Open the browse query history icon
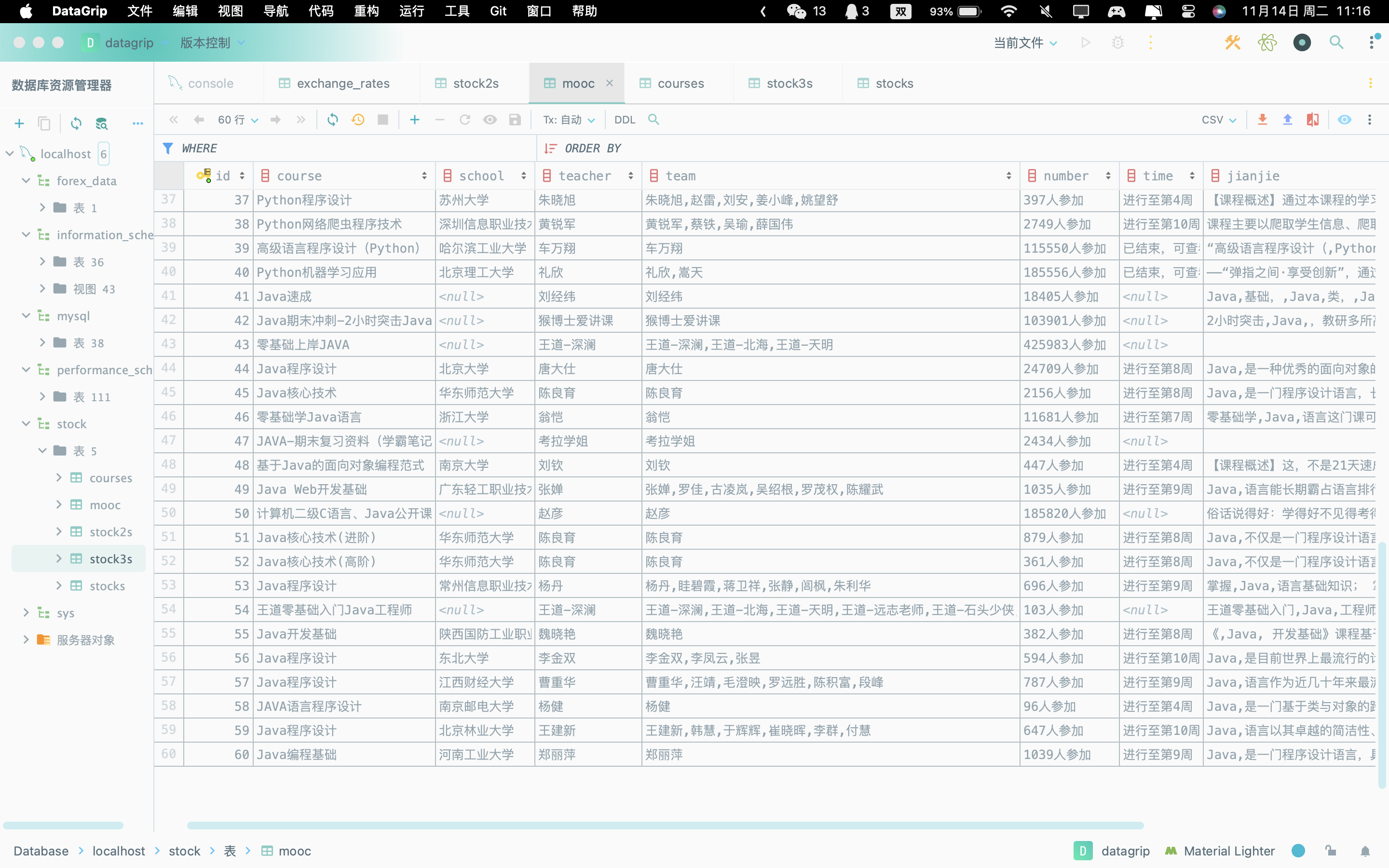 357,120
